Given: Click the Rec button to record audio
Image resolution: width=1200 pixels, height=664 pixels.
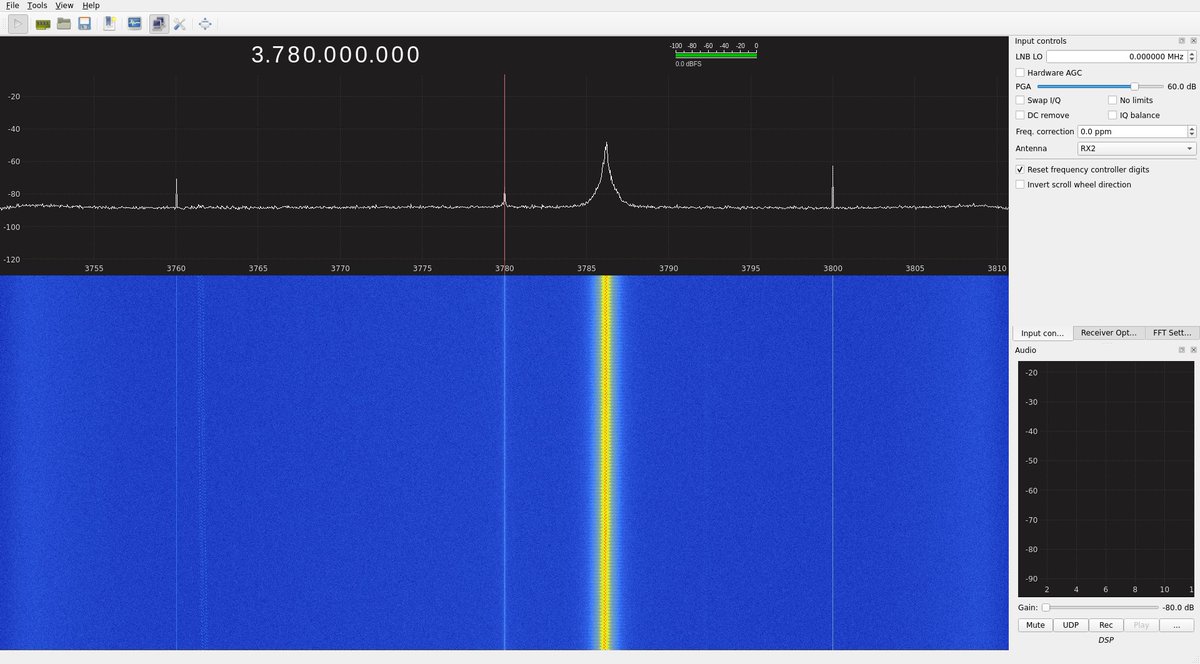Looking at the screenshot, I should pos(1105,624).
